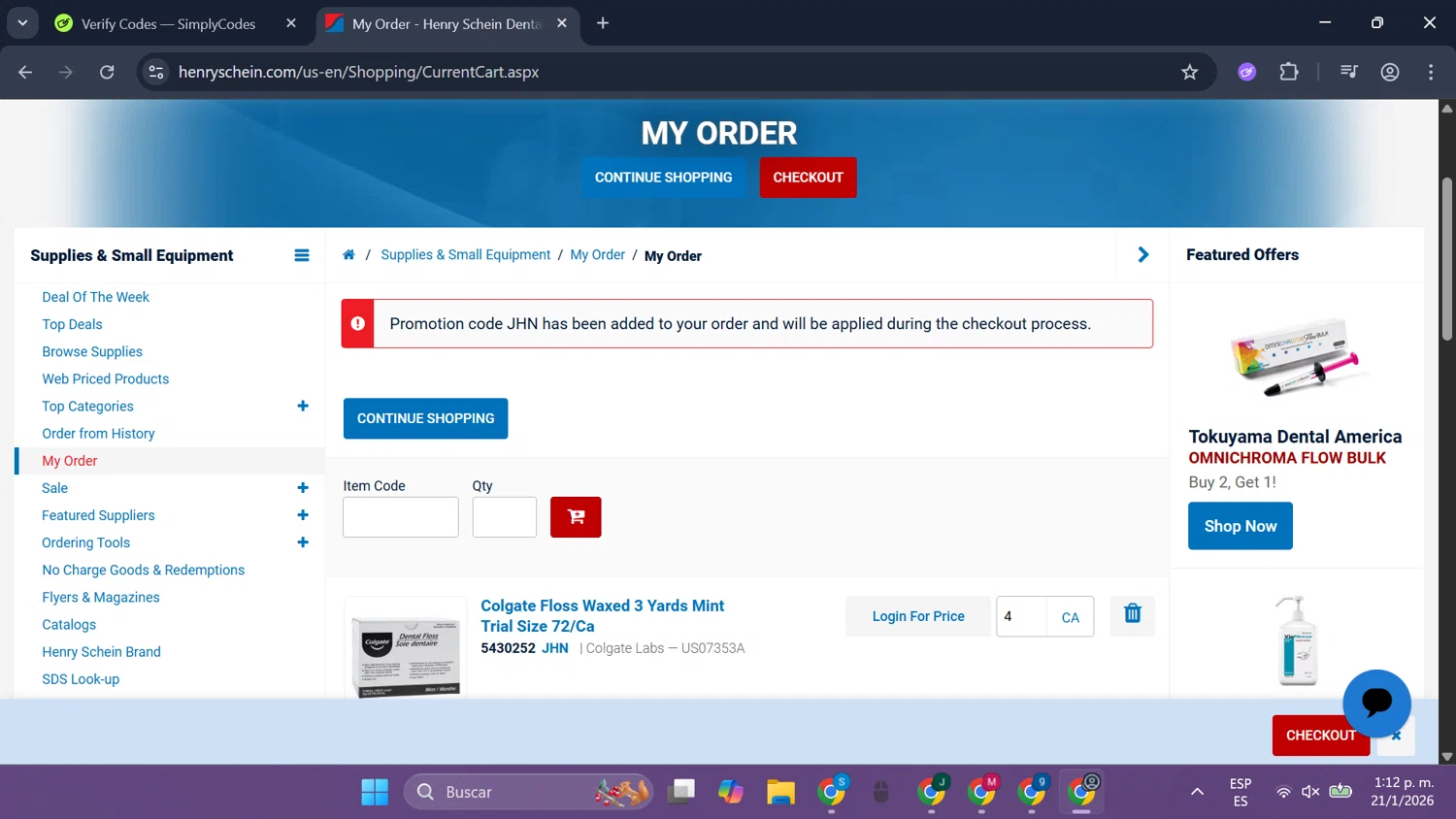Image resolution: width=1456 pixels, height=819 pixels.
Task: Delete Colgate Floss item with trash icon
Action: [x=1132, y=614]
